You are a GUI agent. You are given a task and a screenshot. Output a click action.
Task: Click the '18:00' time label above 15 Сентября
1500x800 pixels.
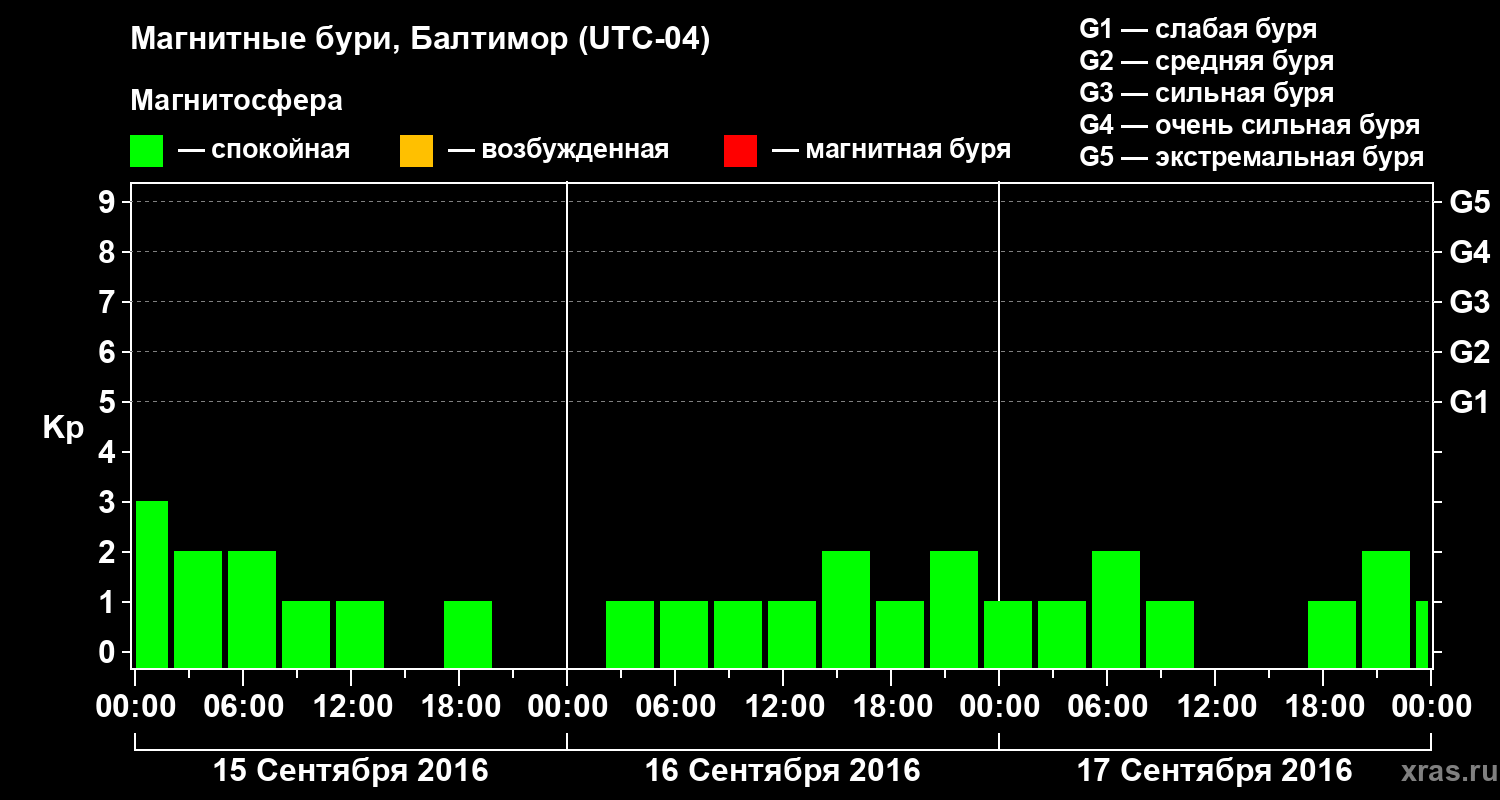(x=459, y=707)
